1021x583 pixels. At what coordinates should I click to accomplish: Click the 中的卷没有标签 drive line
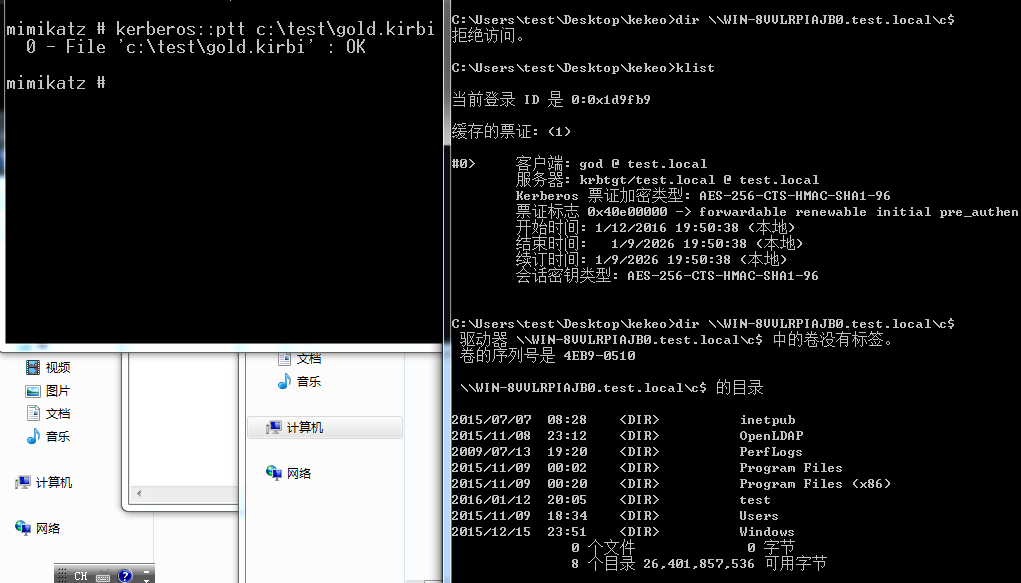pyautogui.click(x=677, y=339)
